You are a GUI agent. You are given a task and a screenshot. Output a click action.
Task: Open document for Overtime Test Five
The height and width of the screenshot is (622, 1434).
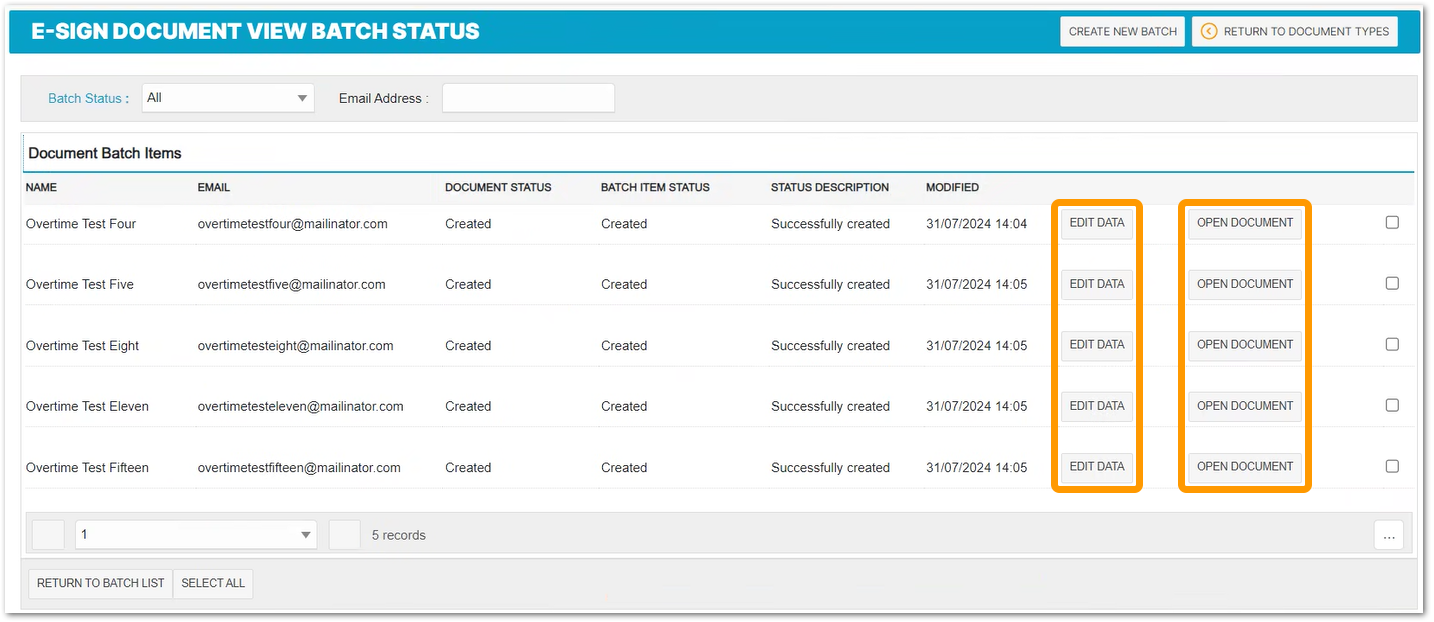(1245, 284)
